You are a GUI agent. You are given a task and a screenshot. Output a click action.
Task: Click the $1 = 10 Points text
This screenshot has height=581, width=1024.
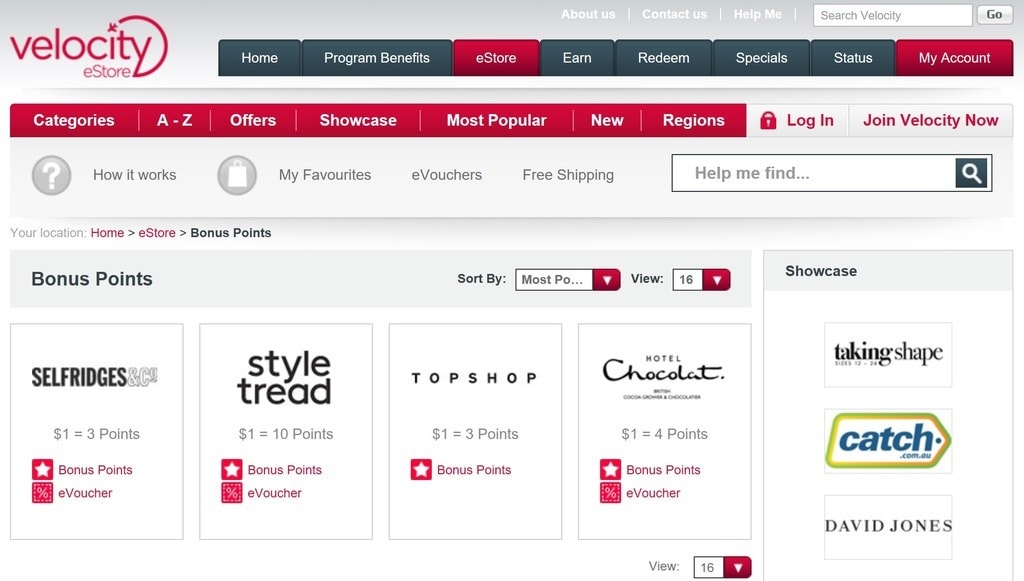pos(286,434)
